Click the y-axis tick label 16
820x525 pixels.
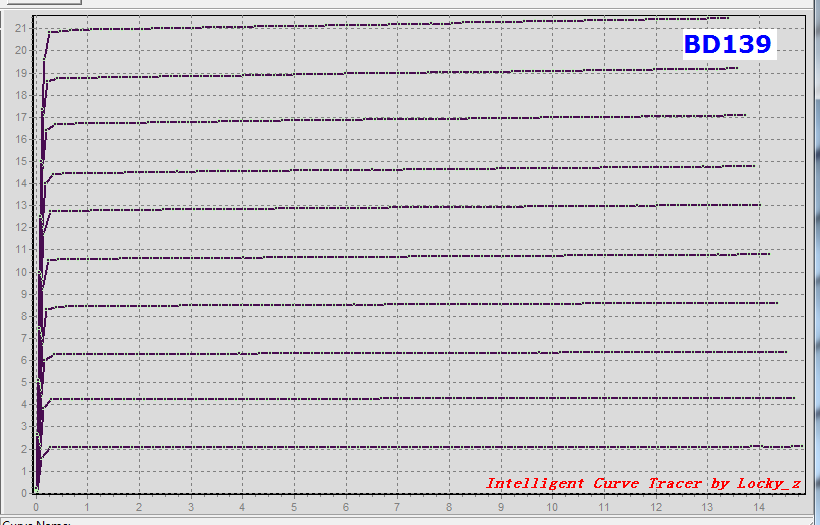pos(20,139)
